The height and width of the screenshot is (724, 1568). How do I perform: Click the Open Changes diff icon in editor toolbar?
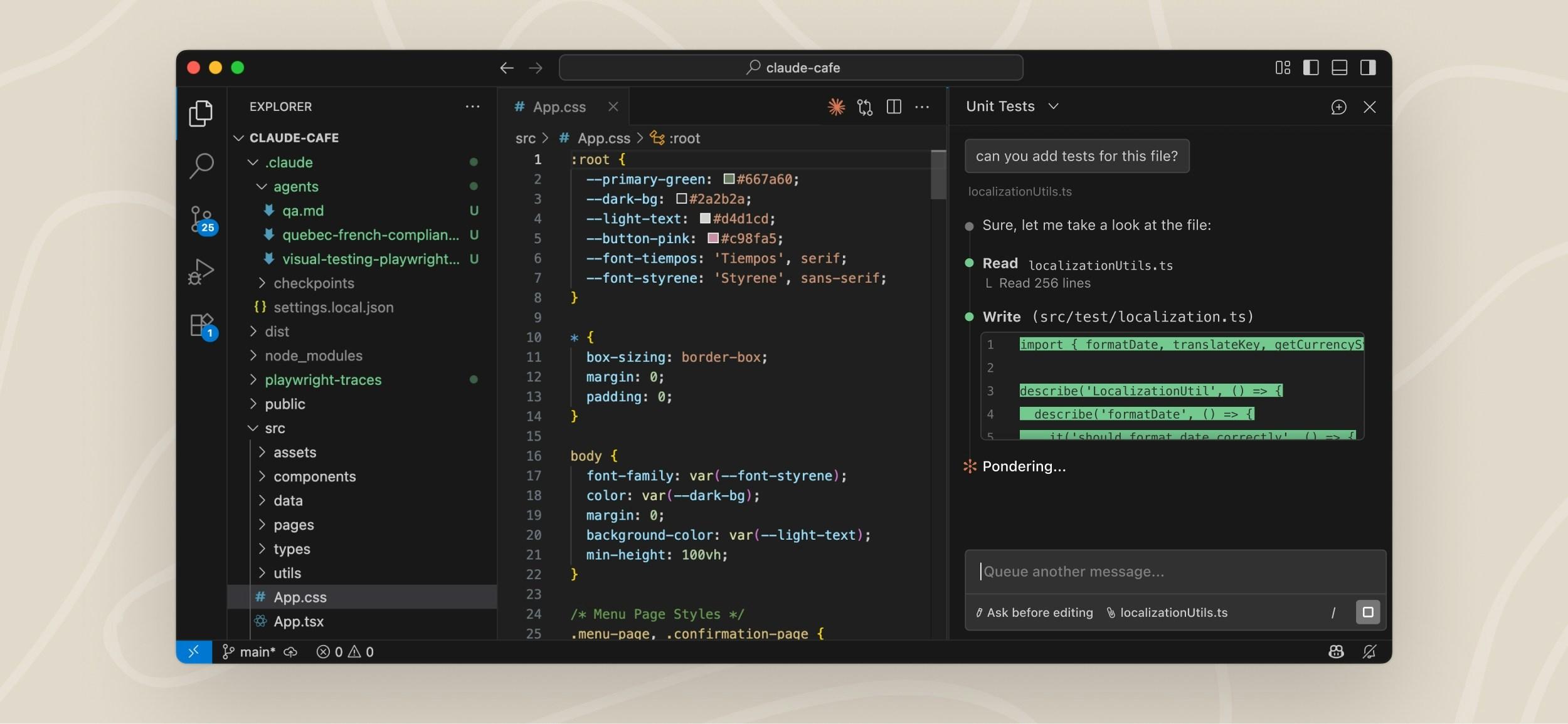865,107
